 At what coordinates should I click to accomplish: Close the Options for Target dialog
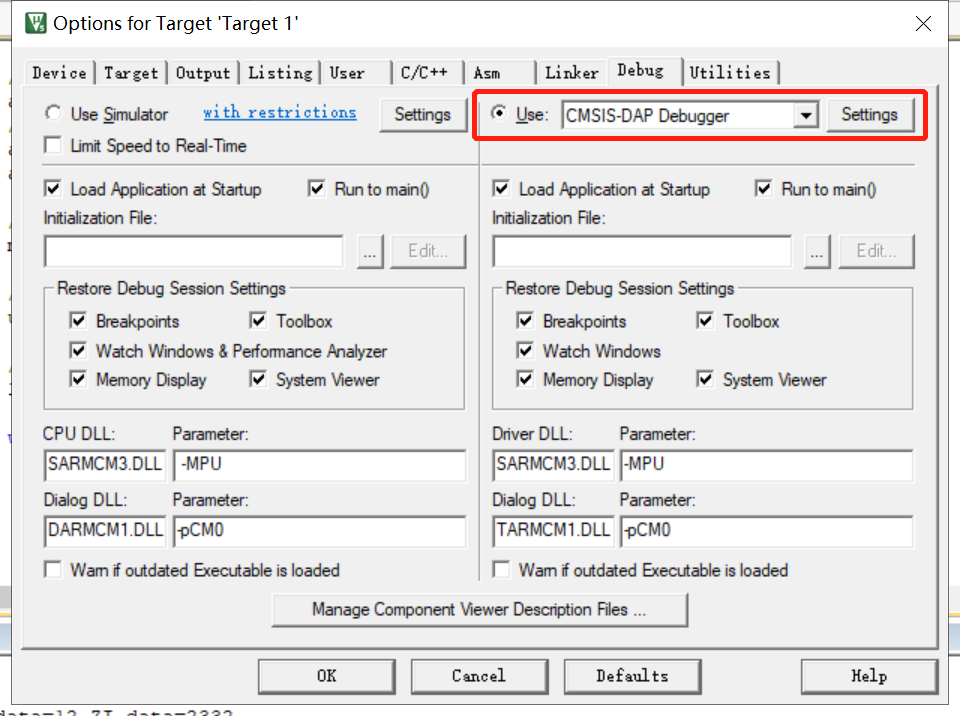tap(923, 23)
